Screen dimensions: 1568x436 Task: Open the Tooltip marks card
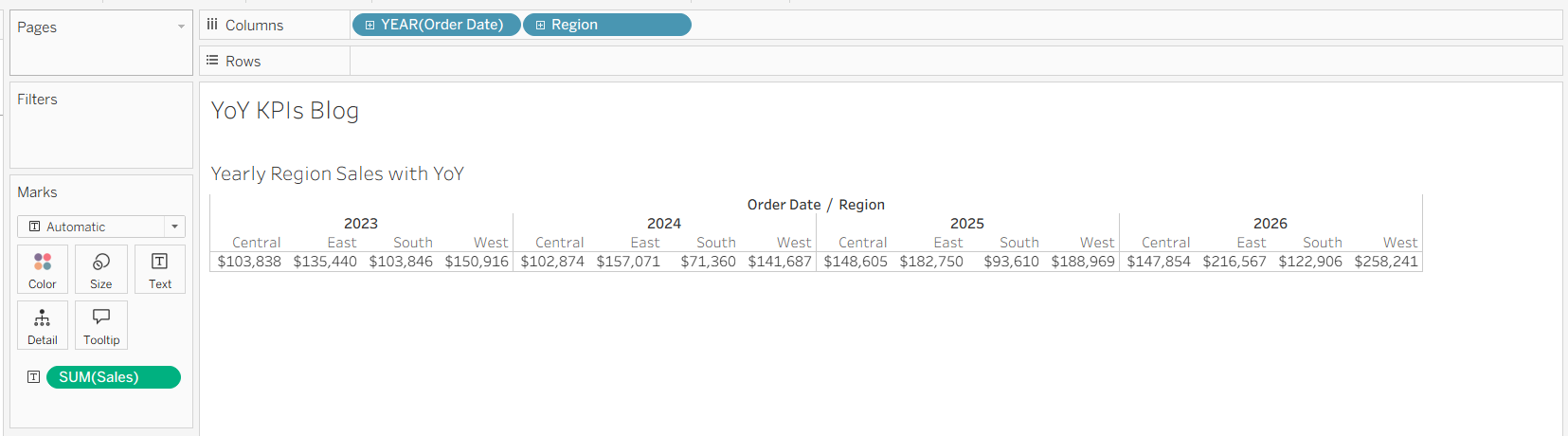[101, 325]
